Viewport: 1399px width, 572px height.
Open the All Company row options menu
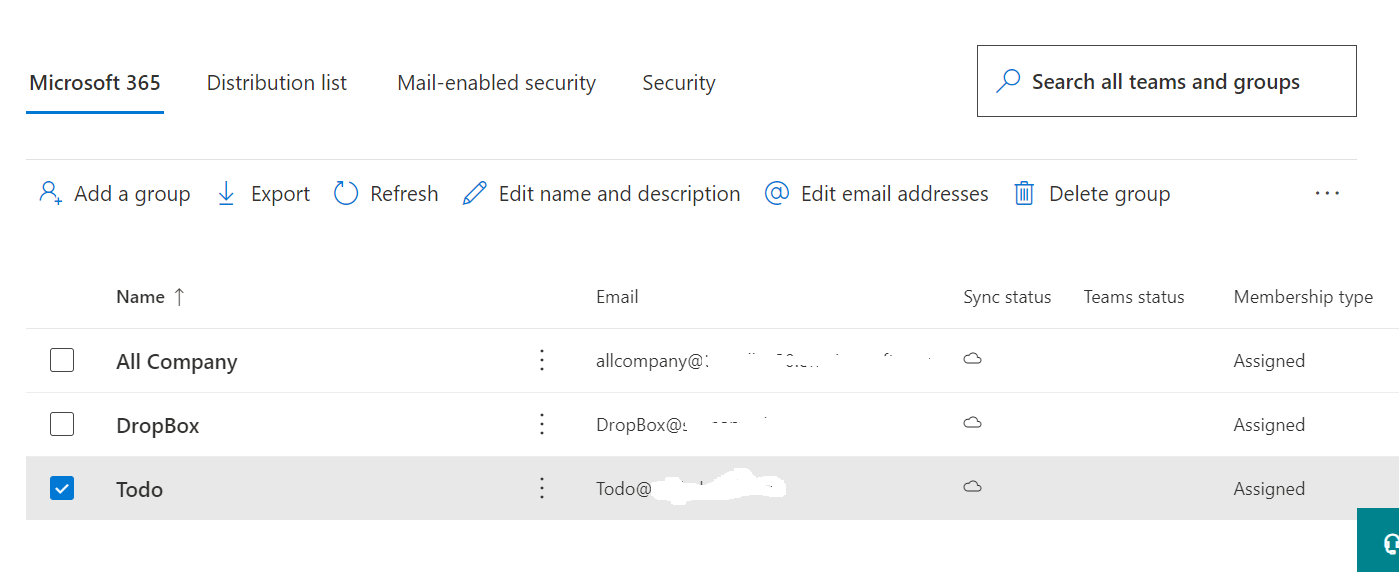(x=542, y=360)
